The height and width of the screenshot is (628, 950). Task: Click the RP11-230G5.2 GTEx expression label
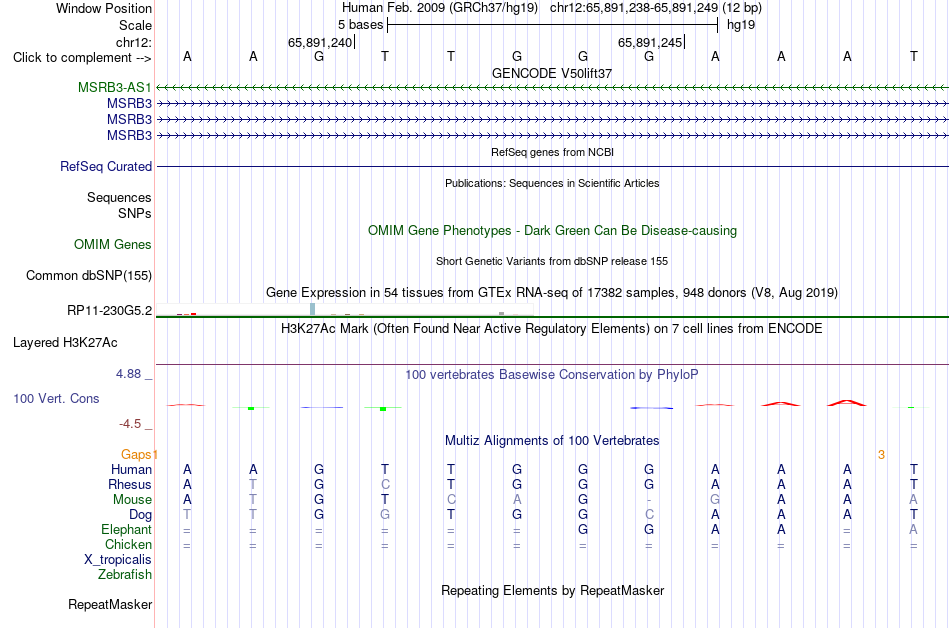point(110,311)
